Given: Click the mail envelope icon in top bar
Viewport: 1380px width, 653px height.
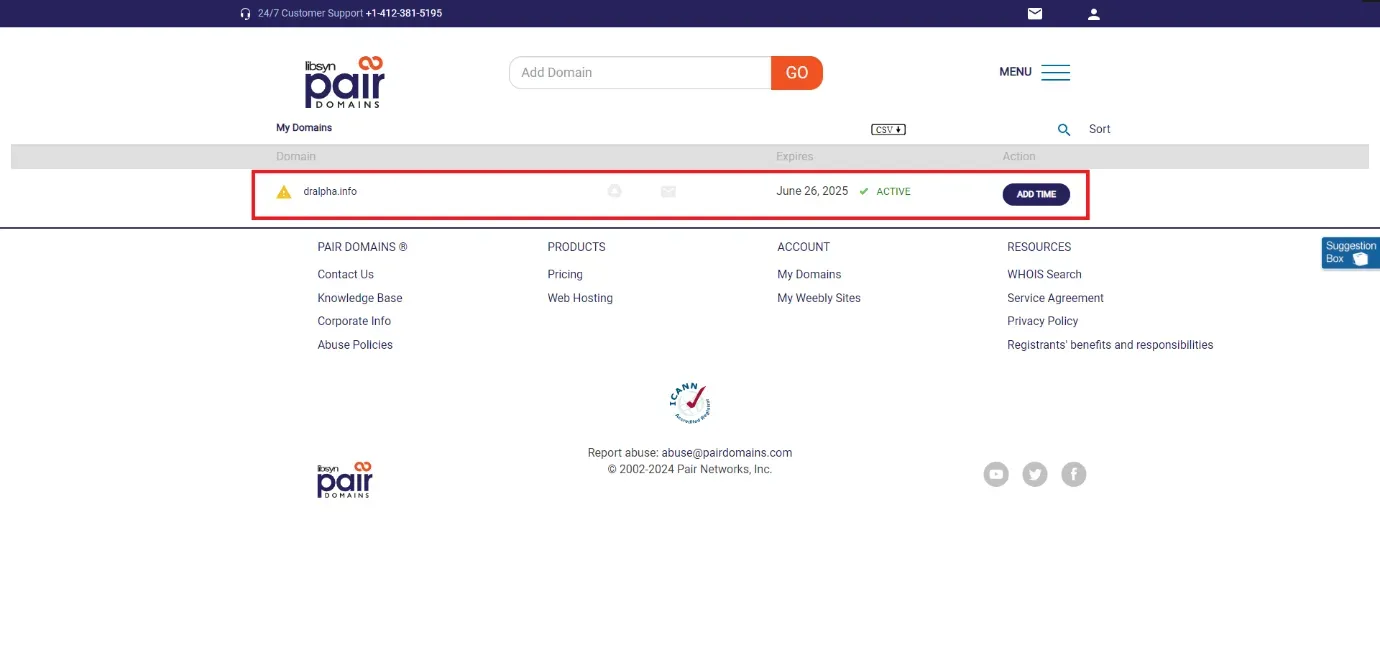Looking at the screenshot, I should coord(1035,14).
